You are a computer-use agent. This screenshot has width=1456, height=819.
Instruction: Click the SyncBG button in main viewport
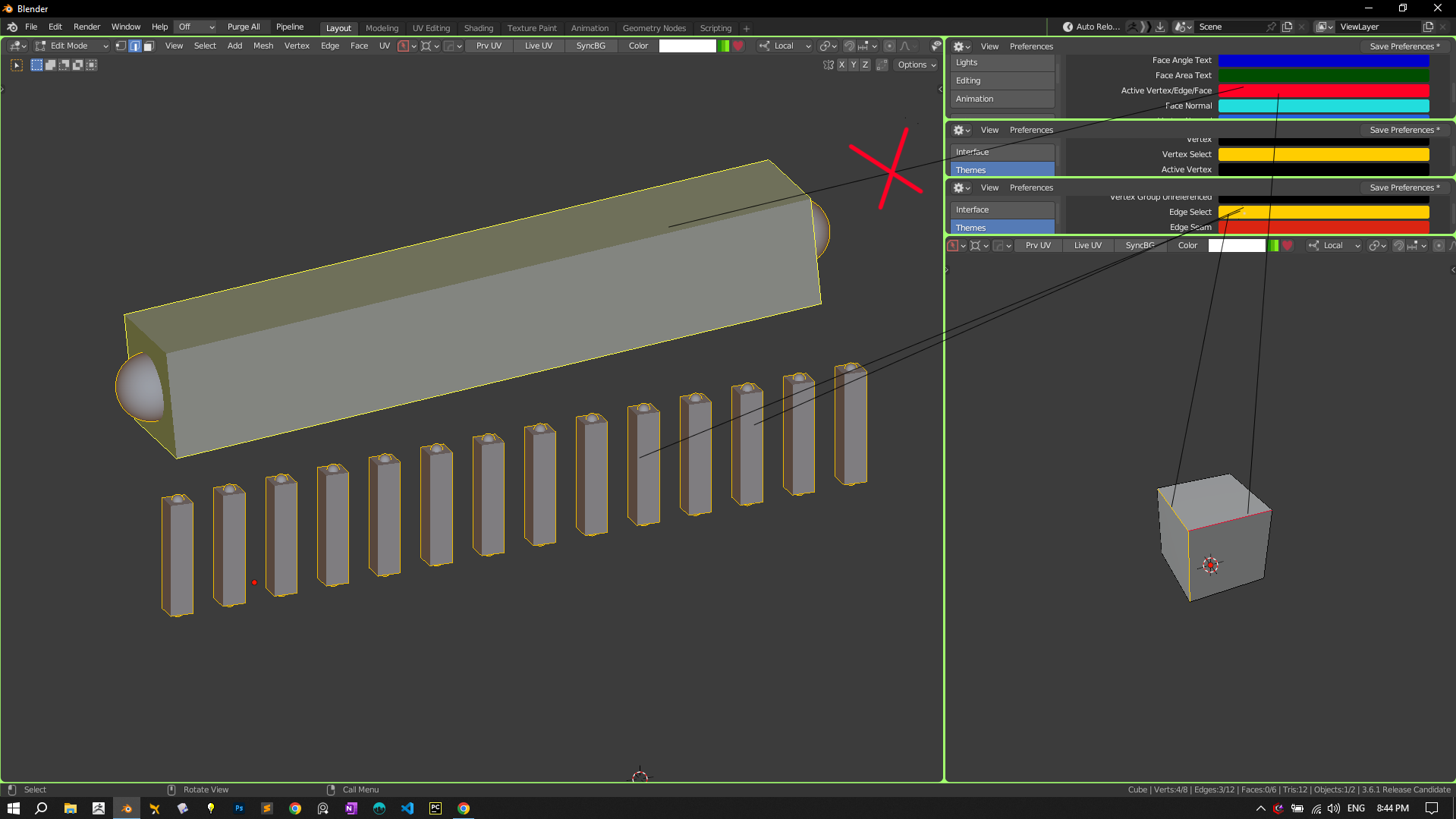click(x=590, y=46)
